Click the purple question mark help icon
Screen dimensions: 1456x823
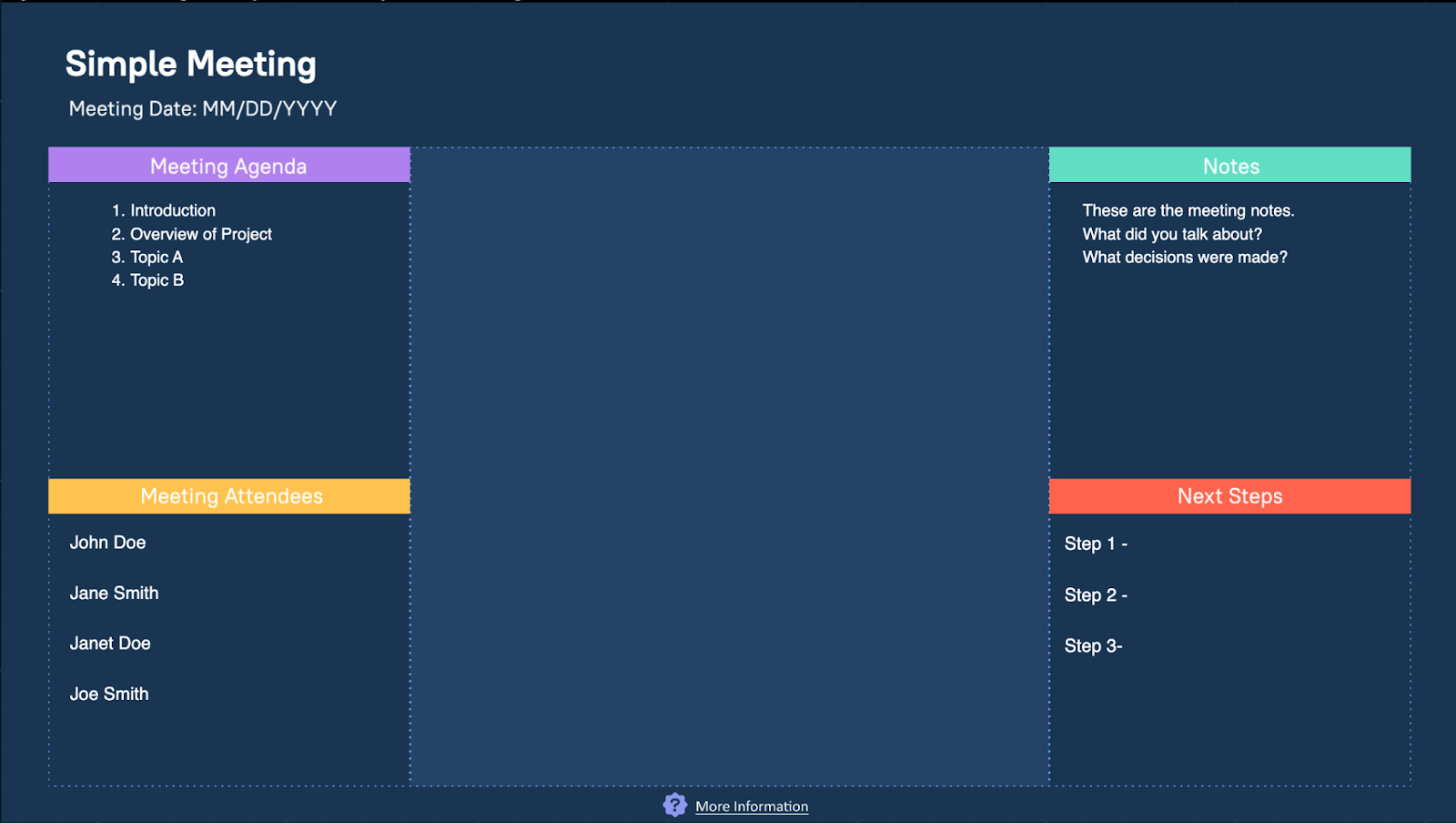tap(674, 805)
